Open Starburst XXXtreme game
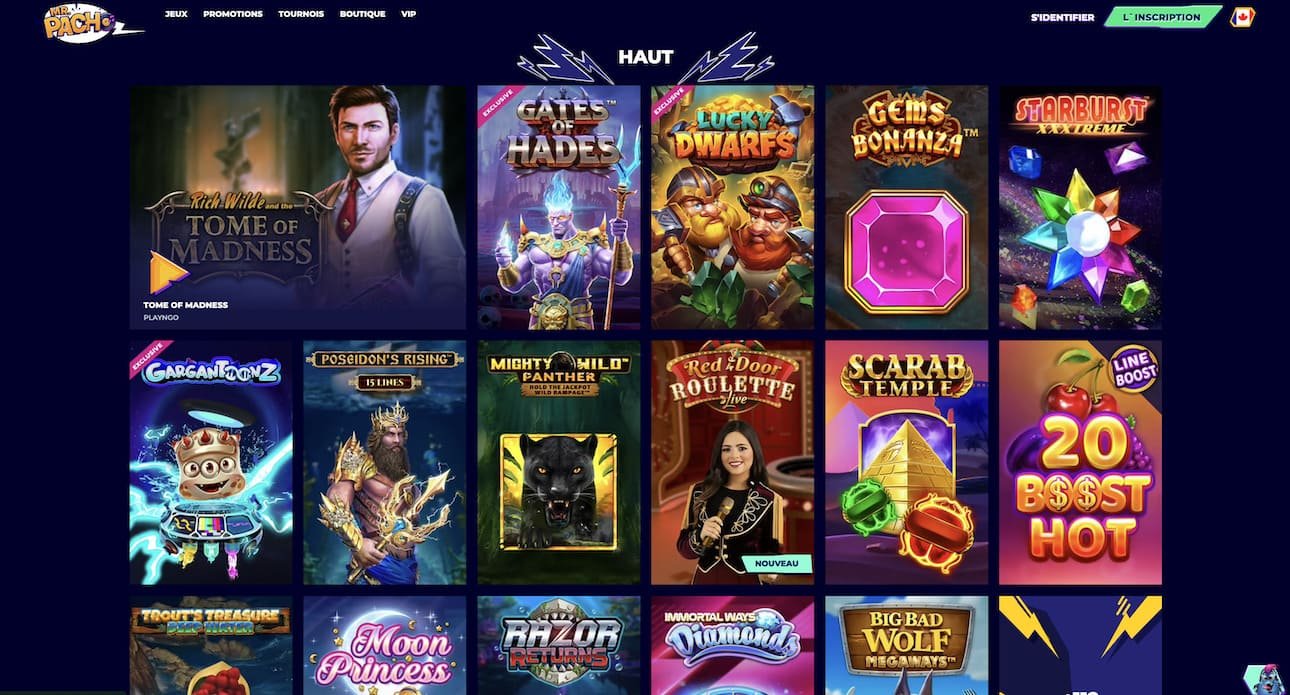Screen dimensions: 1290x695 click(x=1080, y=207)
